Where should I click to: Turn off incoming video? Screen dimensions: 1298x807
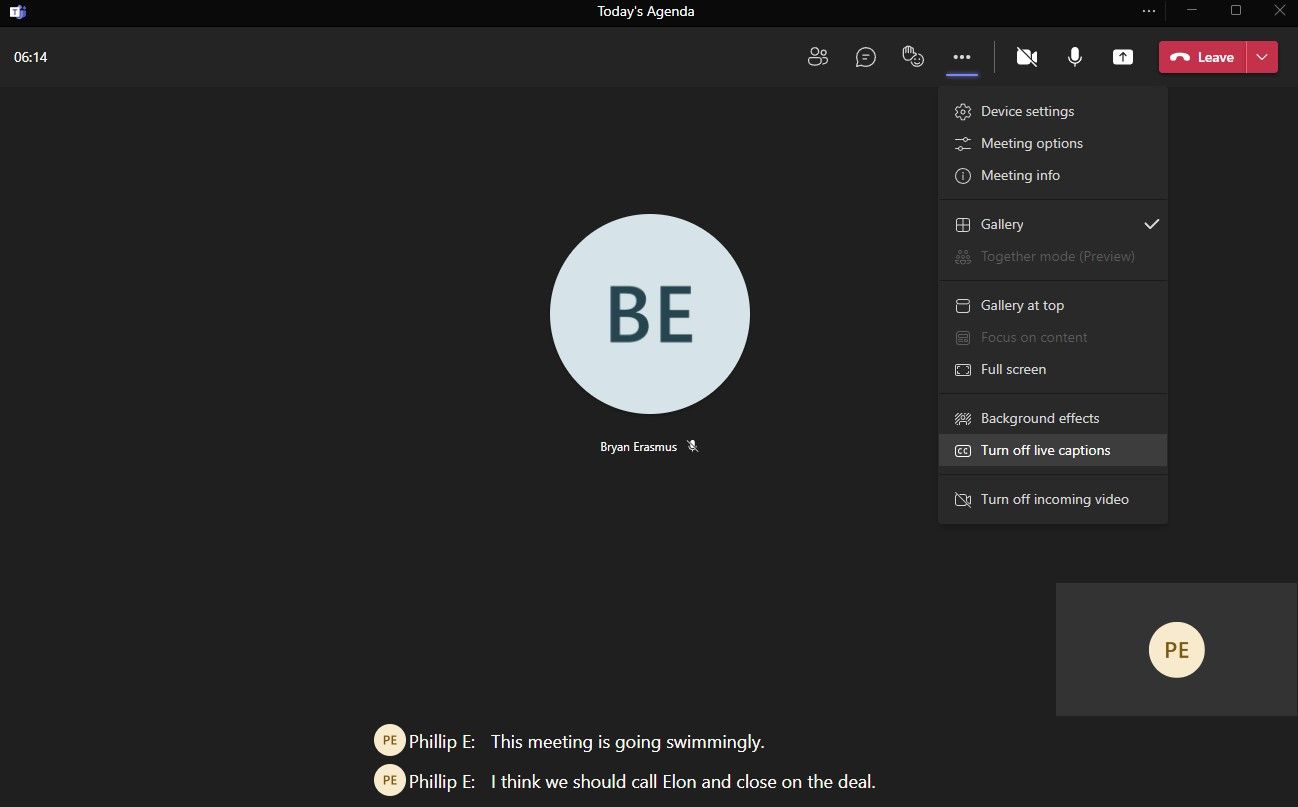click(x=1054, y=500)
